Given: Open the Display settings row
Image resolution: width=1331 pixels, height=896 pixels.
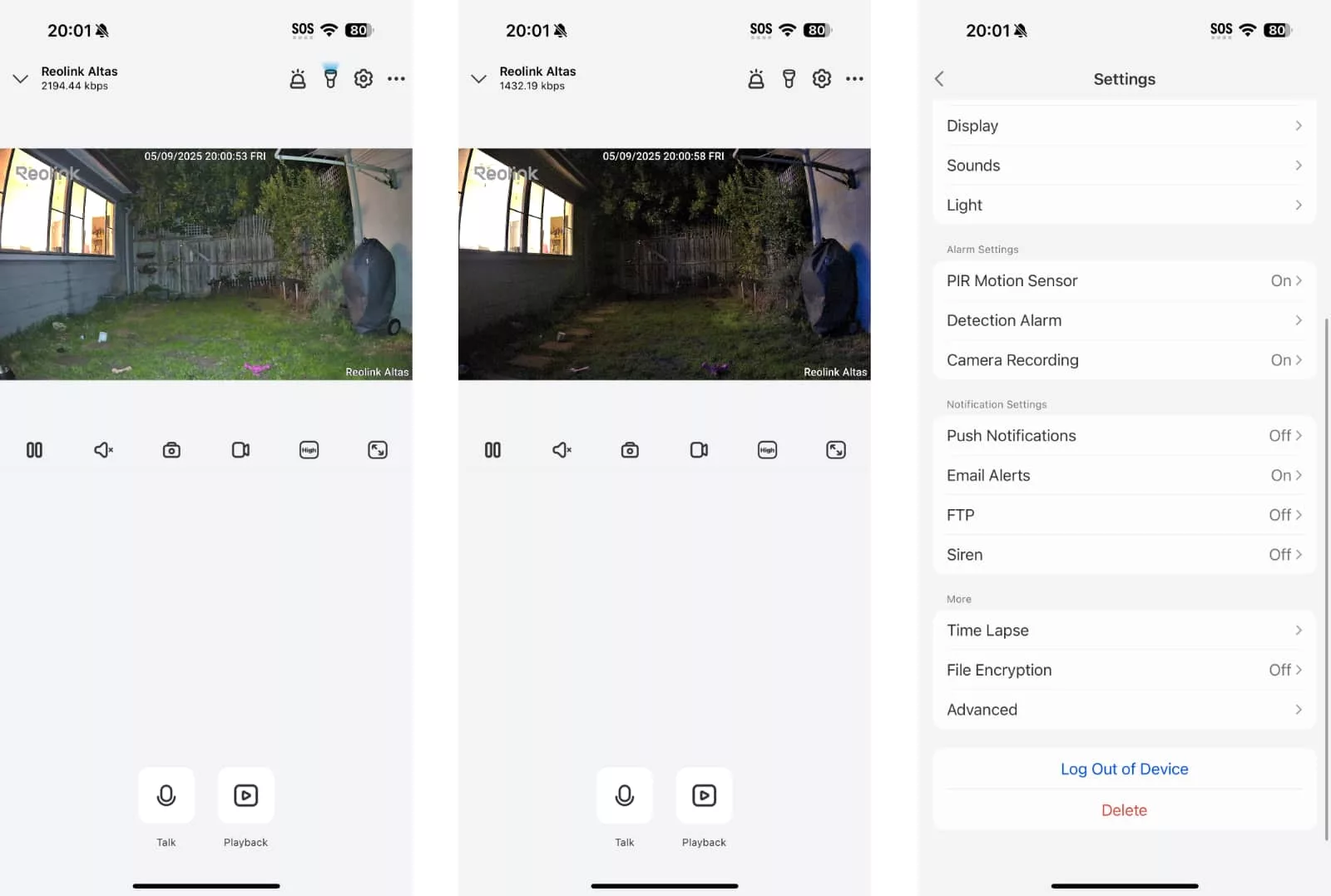Looking at the screenshot, I should click(x=1124, y=126).
